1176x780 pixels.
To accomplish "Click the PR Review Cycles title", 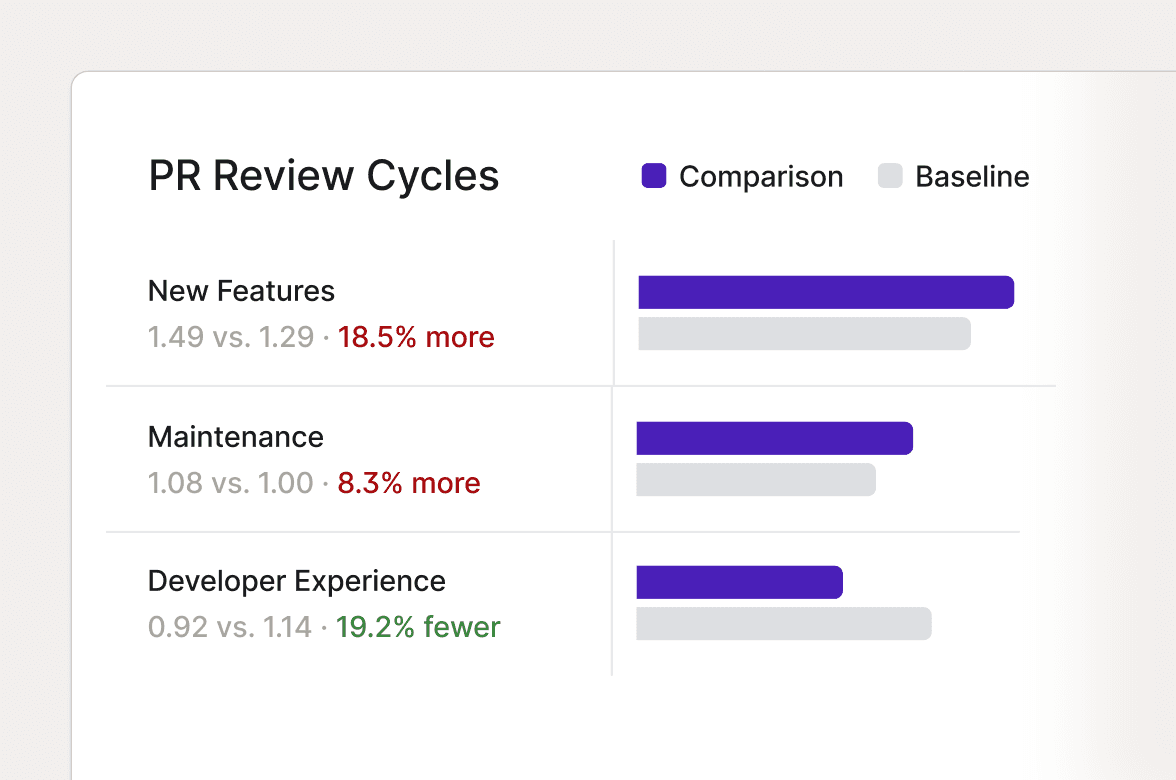I will tap(324, 177).
